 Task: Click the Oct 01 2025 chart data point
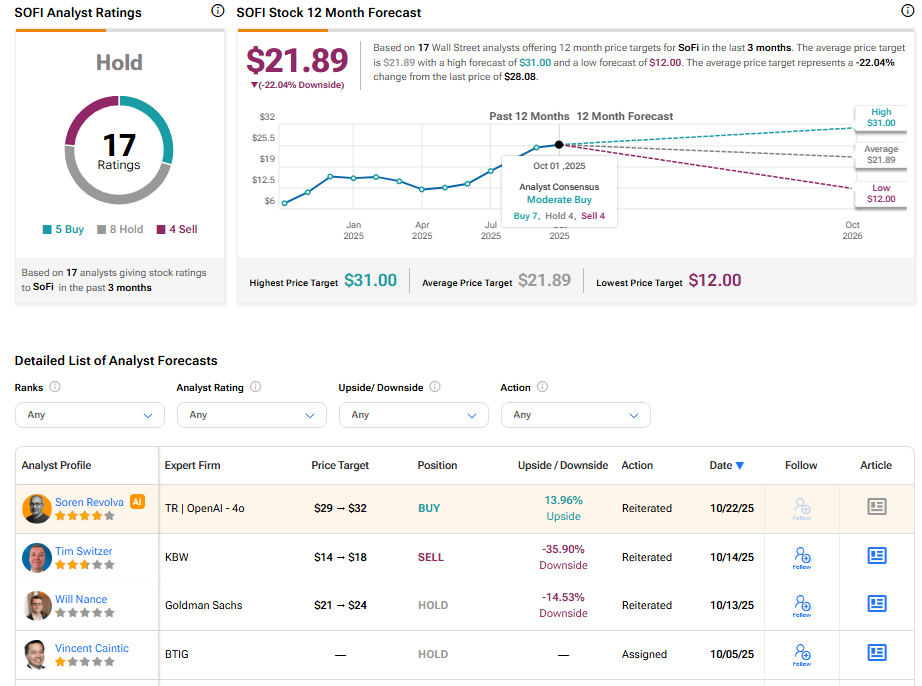tap(559, 145)
